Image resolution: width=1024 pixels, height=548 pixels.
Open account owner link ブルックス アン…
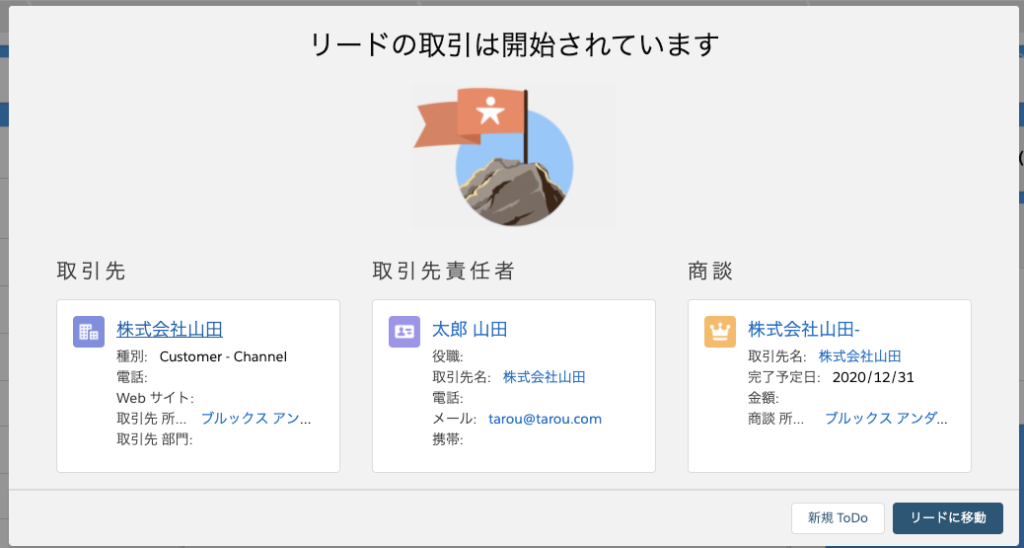pos(256,419)
